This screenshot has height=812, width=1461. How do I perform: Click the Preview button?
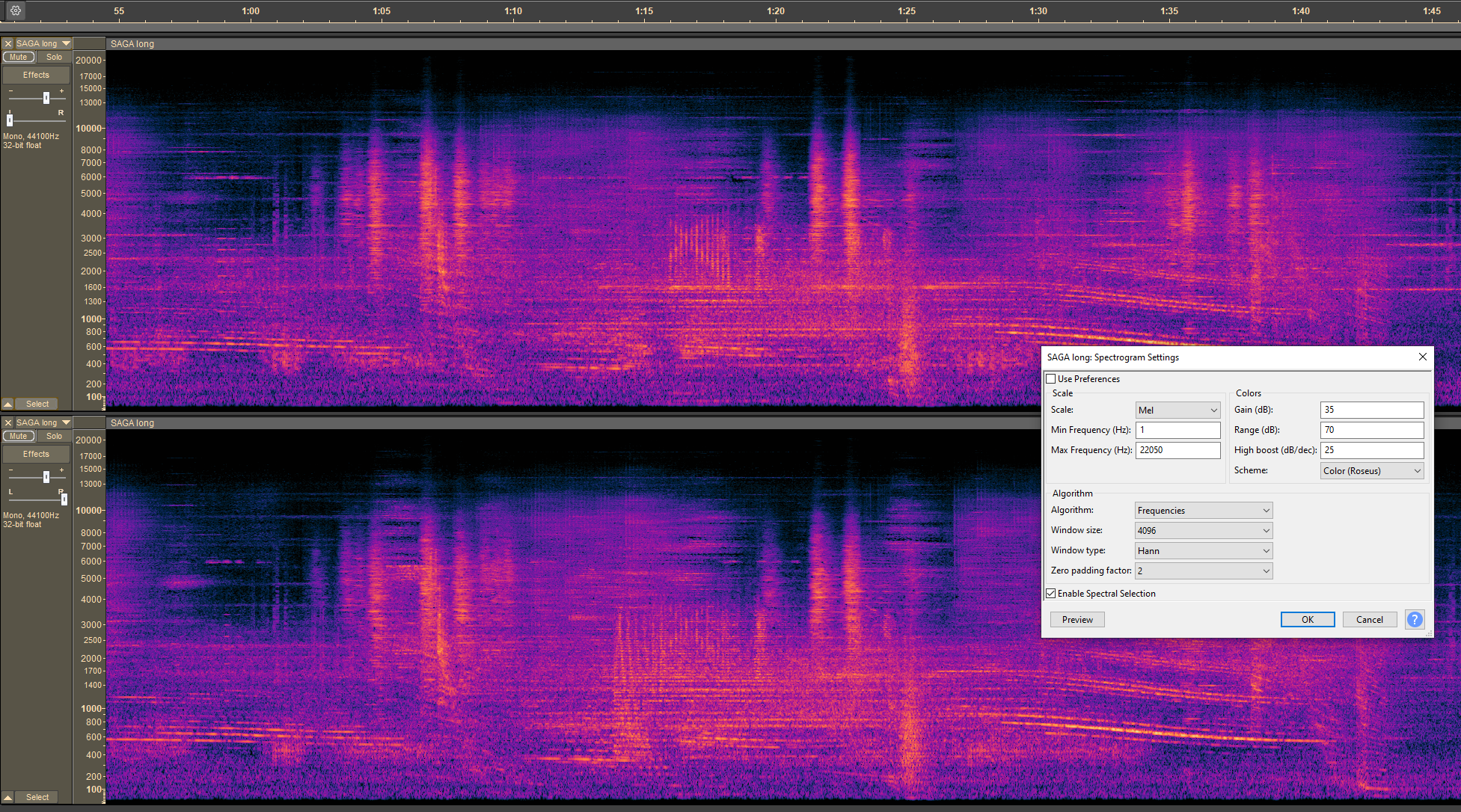(x=1077, y=619)
